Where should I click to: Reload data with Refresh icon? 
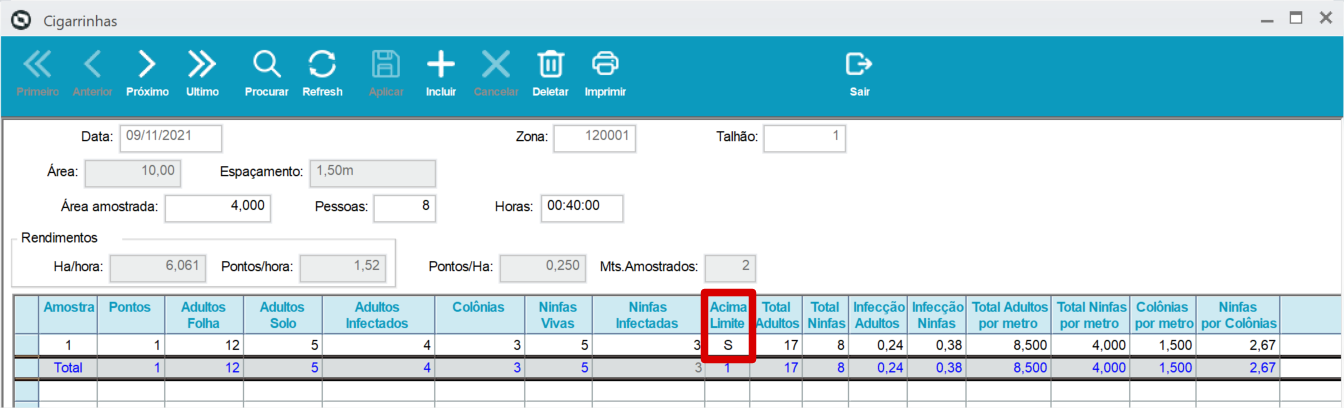tap(322, 73)
